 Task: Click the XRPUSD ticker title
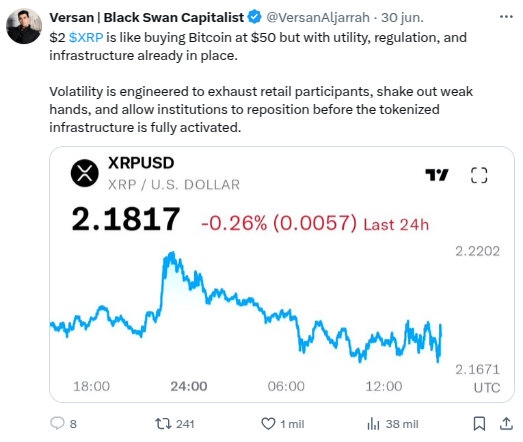(x=141, y=163)
